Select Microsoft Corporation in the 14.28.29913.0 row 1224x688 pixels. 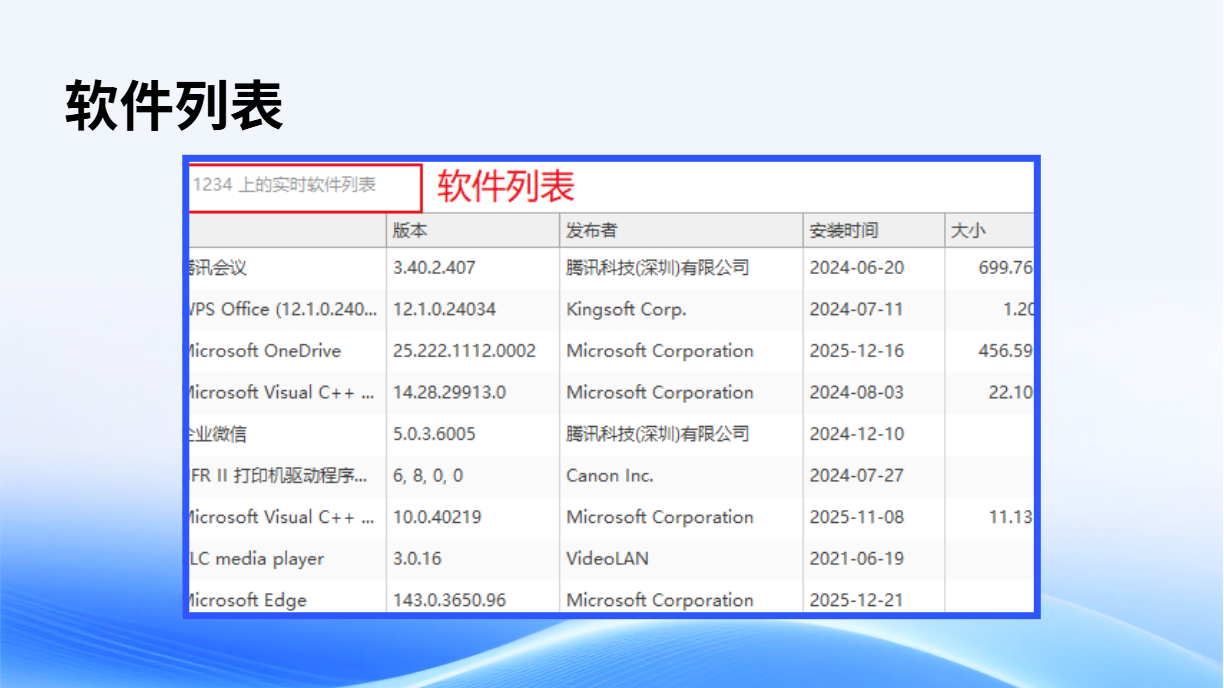pos(660,392)
